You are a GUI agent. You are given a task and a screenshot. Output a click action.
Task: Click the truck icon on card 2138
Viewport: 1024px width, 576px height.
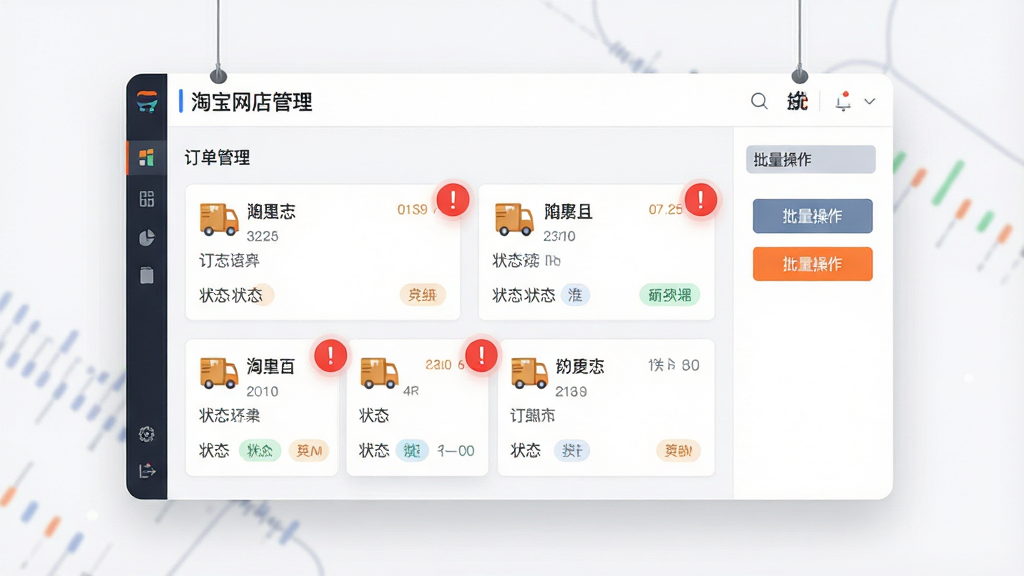point(529,373)
